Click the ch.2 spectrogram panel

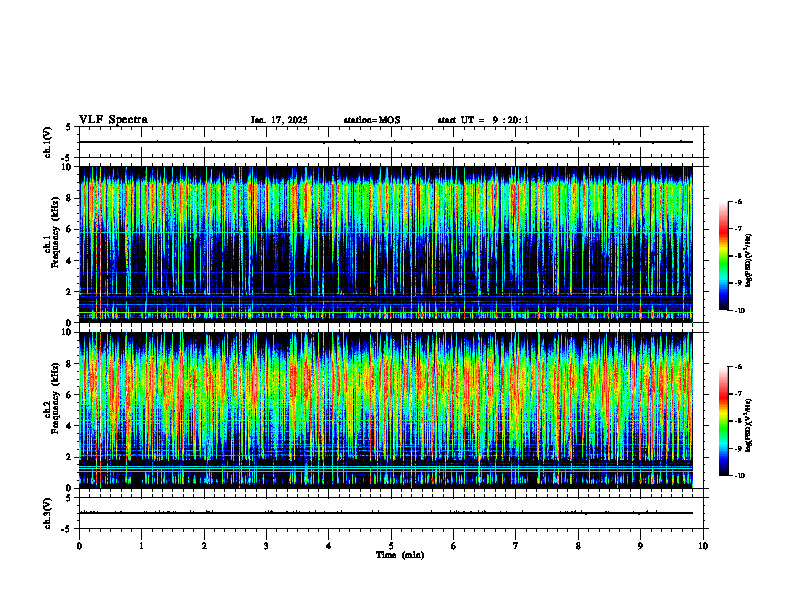point(386,410)
